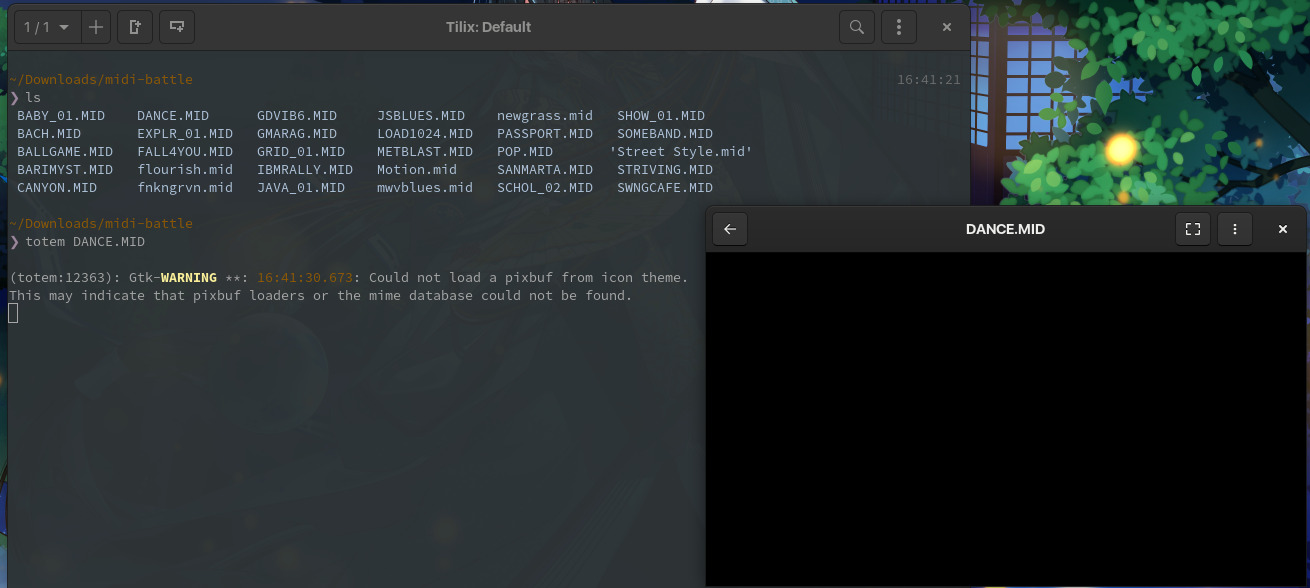Image resolution: width=1310 pixels, height=588 pixels.
Task: Open the DANCE.MID player three-dot menu
Action: click(x=1235, y=229)
